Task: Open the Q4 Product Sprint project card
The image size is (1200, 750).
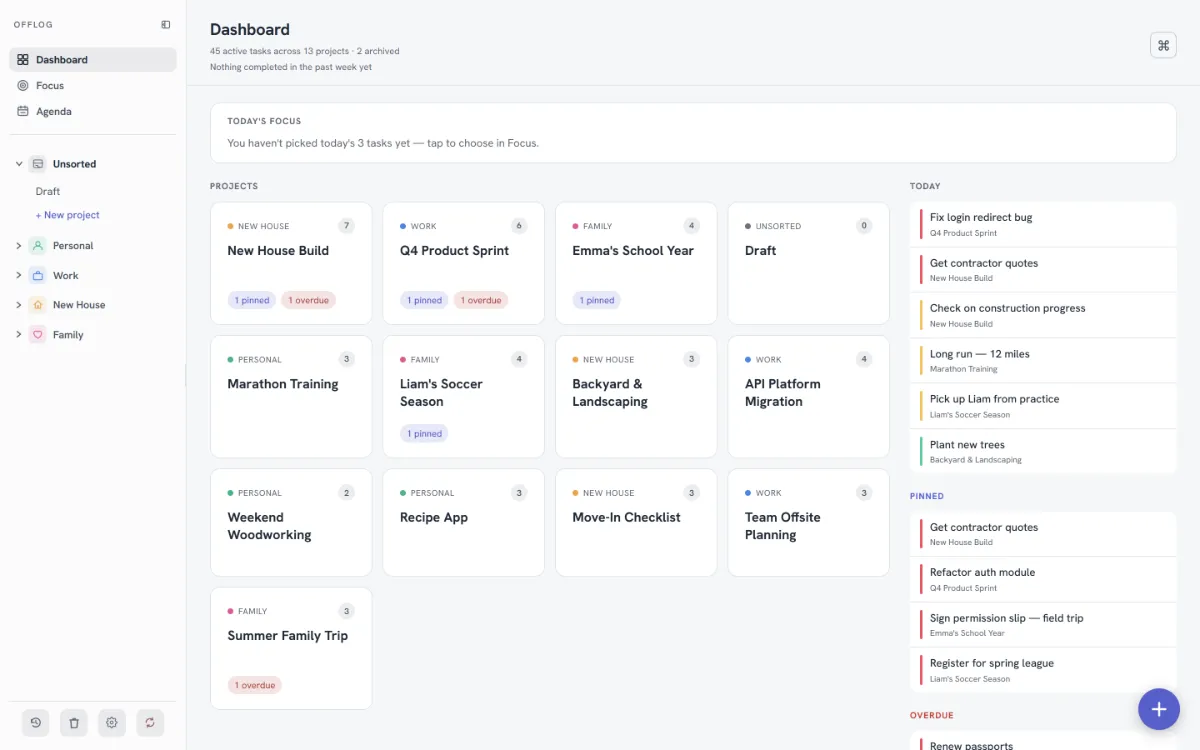Action: coord(463,264)
